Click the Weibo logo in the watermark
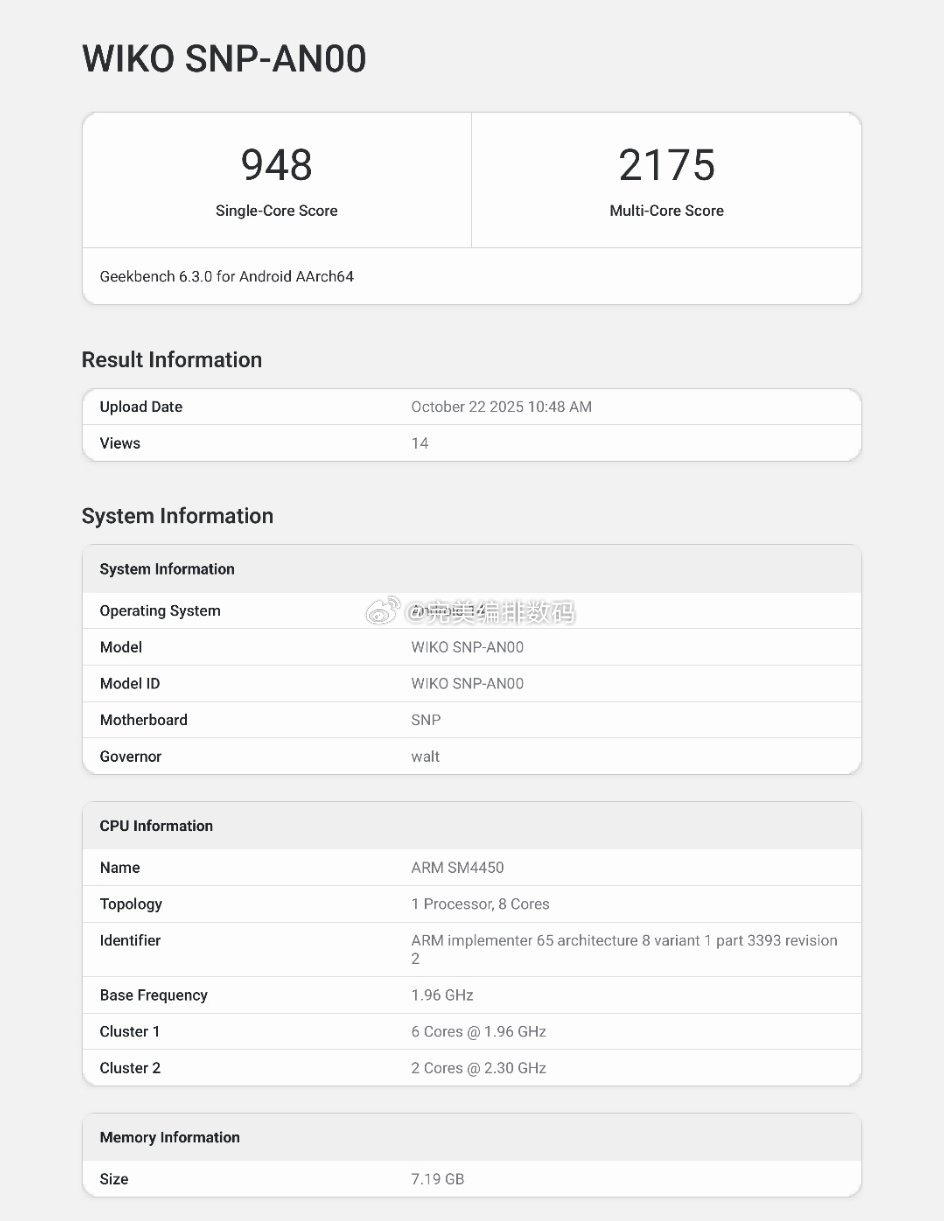The width and height of the screenshot is (944, 1221). tap(382, 612)
